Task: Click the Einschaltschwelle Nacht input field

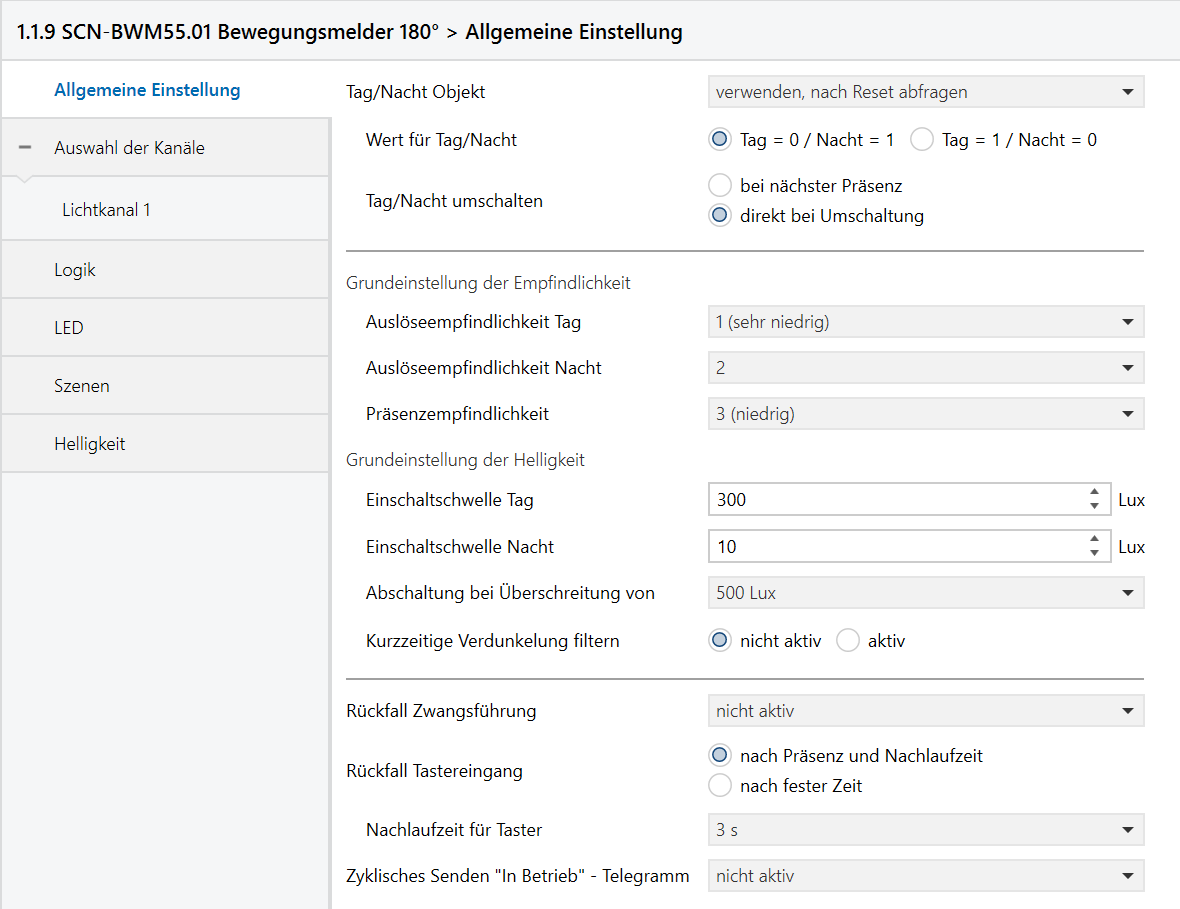Action: click(x=895, y=547)
